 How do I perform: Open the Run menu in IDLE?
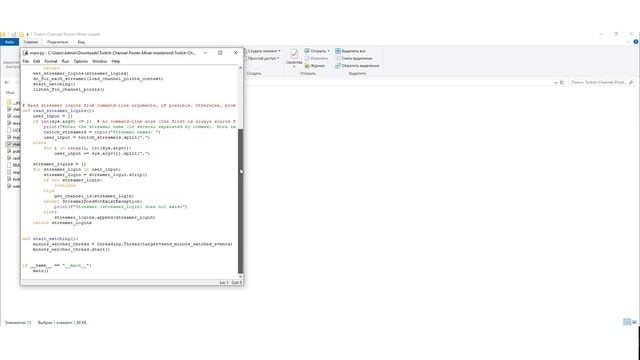[x=65, y=61]
